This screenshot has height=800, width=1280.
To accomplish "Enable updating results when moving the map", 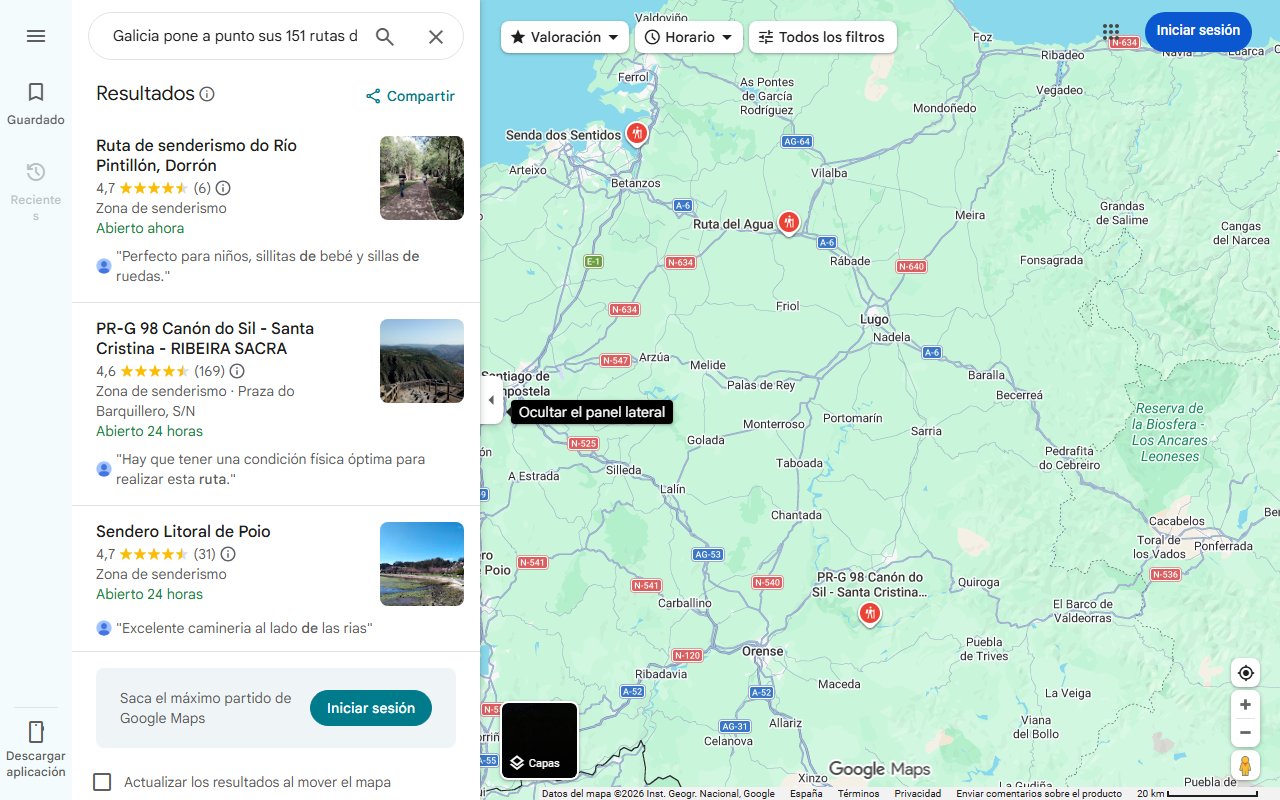I will [102, 782].
